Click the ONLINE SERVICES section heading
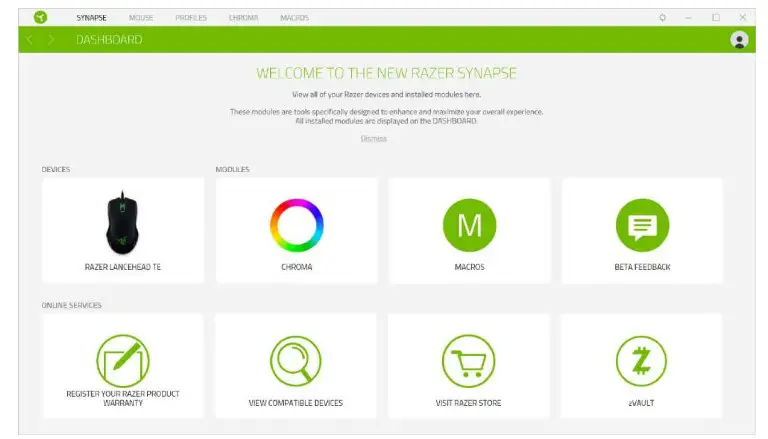 click(72, 305)
